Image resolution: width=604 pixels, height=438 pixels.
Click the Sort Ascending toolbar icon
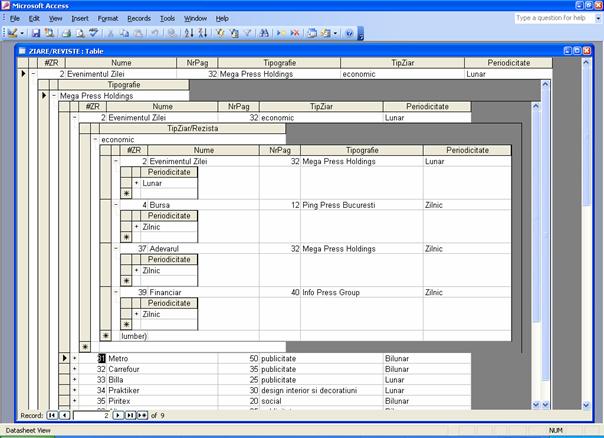coord(189,33)
